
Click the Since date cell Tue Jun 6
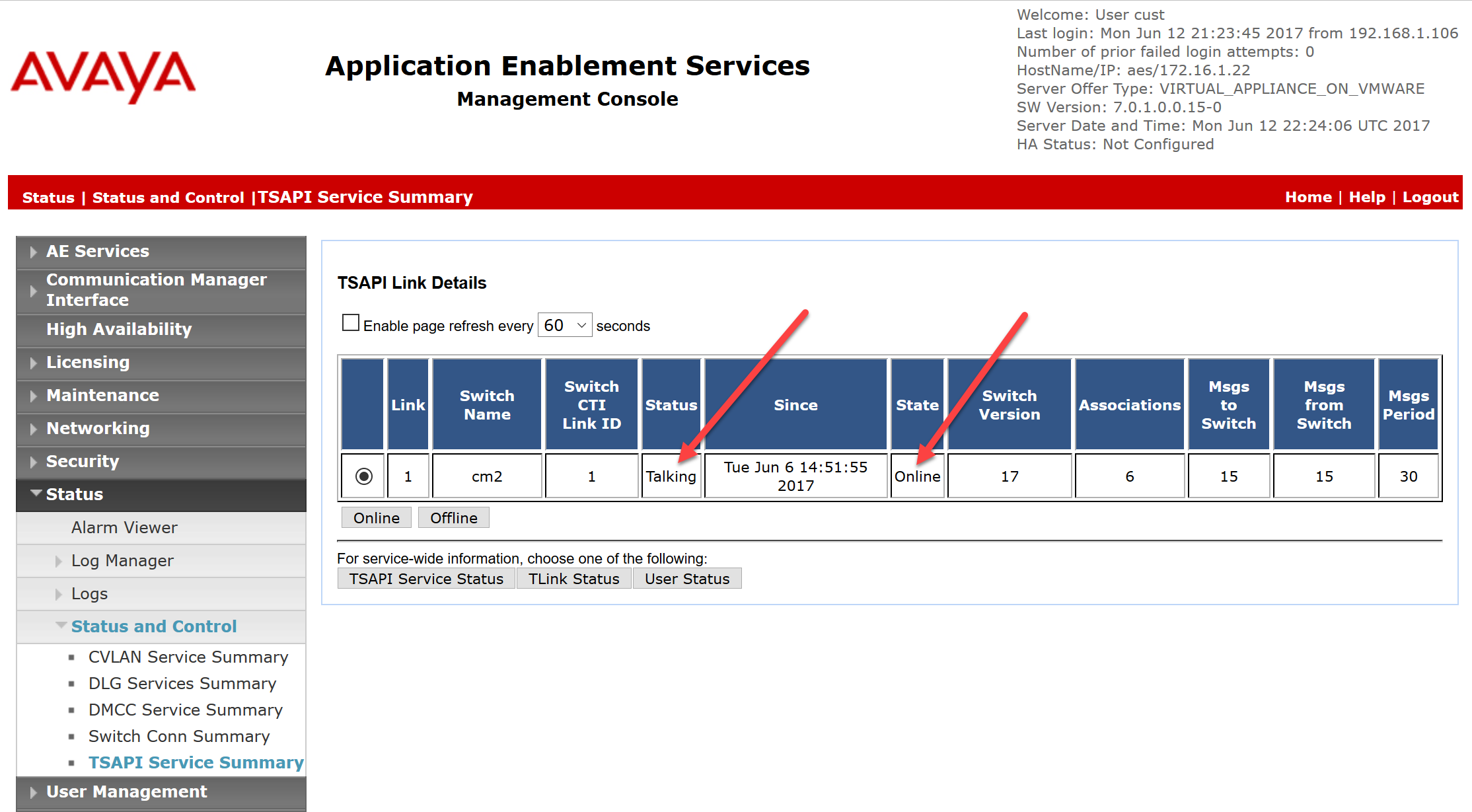(795, 476)
